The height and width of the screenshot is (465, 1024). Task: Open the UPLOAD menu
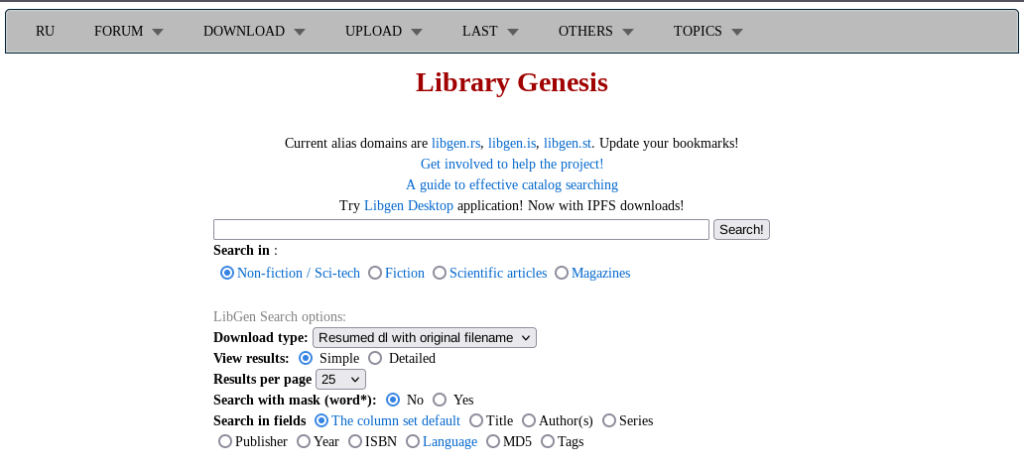tap(383, 31)
